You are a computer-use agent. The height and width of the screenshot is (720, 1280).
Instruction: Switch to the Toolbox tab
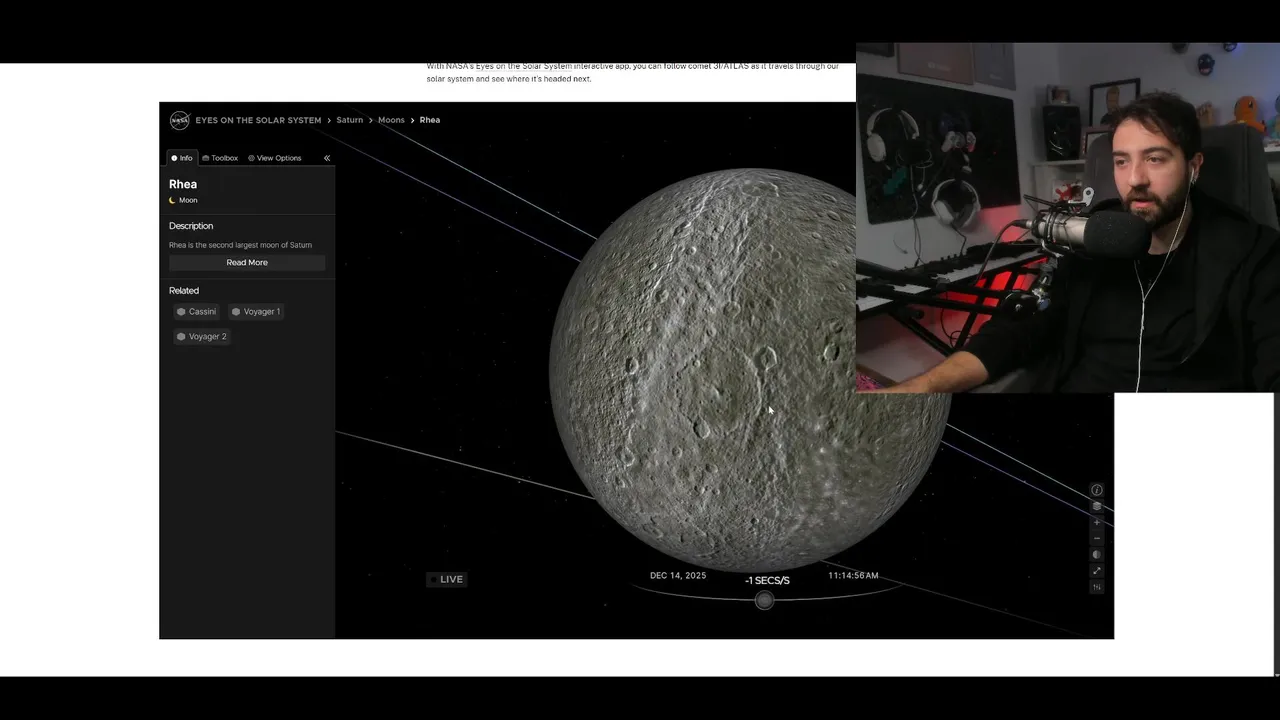220,158
